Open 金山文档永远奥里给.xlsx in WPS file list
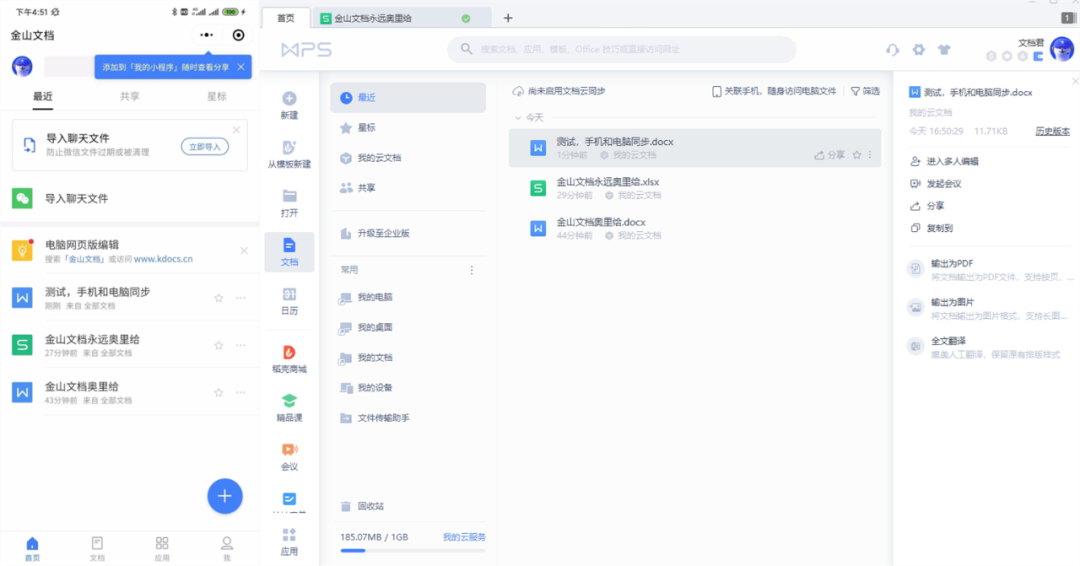The height and width of the screenshot is (566, 1080). click(694, 188)
